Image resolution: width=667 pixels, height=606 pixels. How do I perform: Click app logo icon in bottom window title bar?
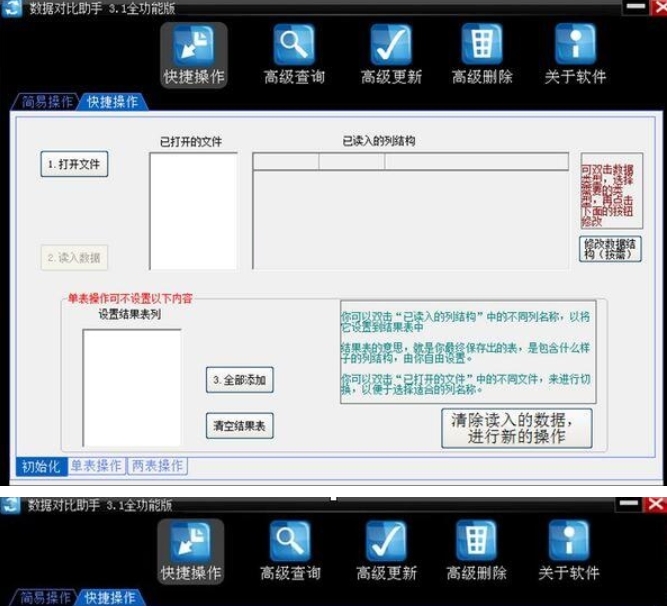10,505
